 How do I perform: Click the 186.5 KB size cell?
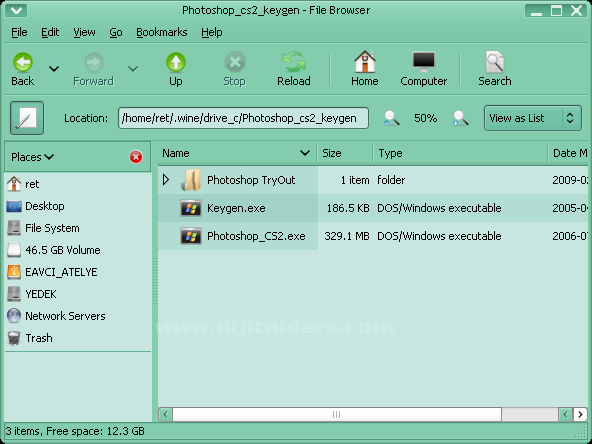click(x=348, y=208)
